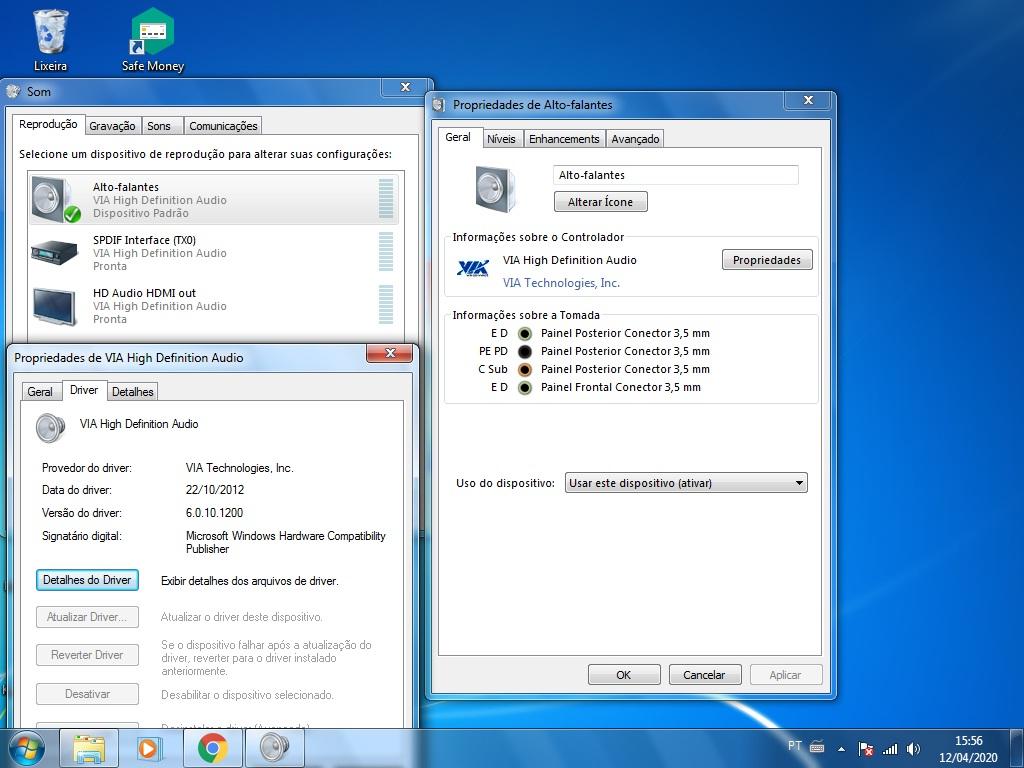Image resolution: width=1024 pixels, height=768 pixels.
Task: Click the volume icon in the system tray
Action: click(913, 746)
